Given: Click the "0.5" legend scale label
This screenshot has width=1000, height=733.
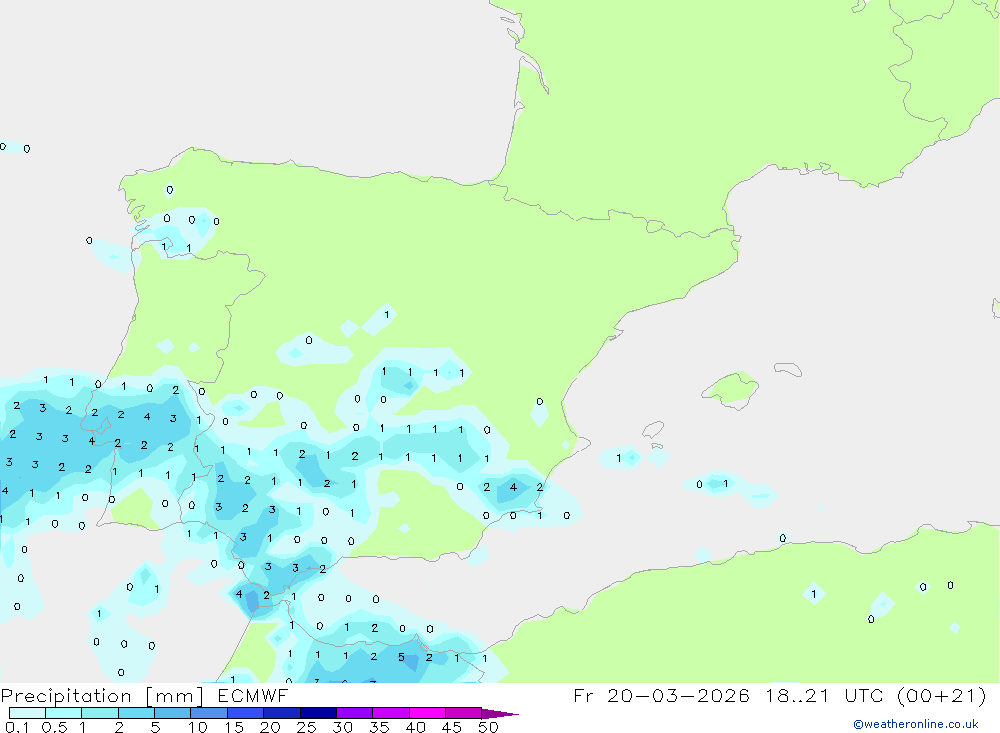Looking at the screenshot, I should click(55, 727).
